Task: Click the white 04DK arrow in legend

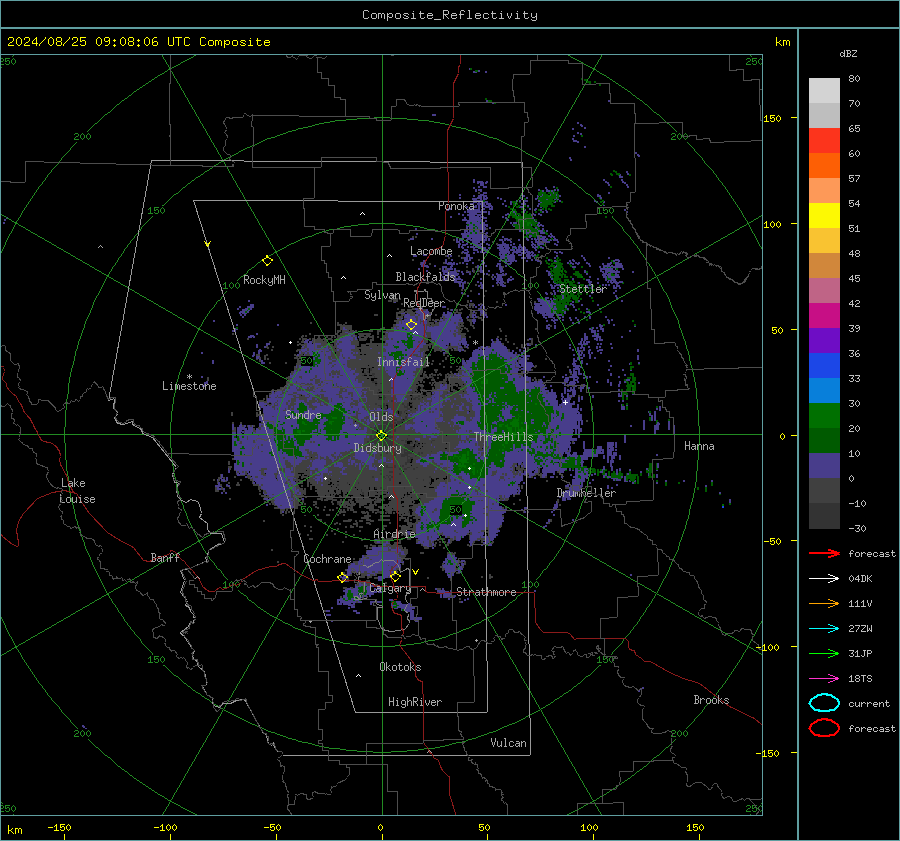Action: [824, 578]
